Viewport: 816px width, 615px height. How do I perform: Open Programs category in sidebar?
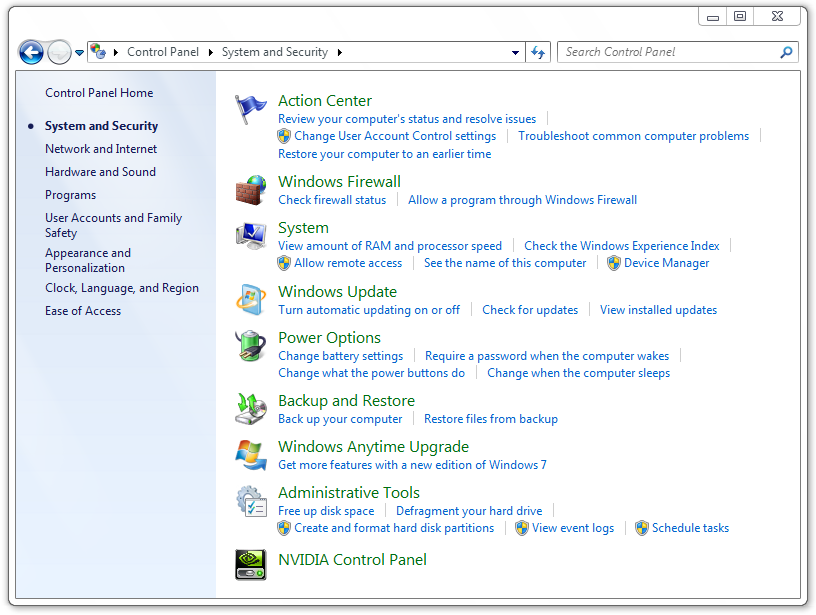coord(71,195)
